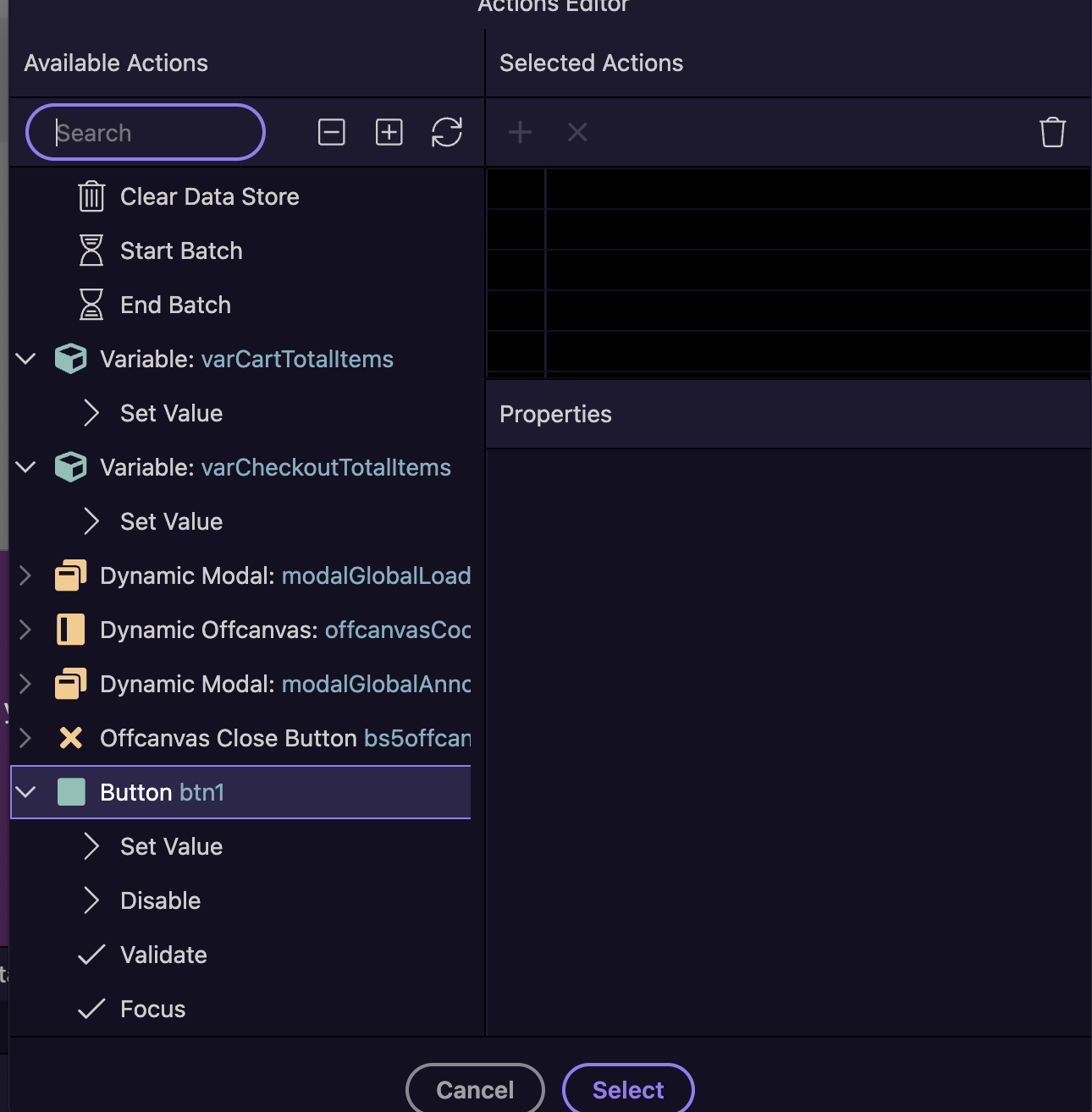Select the Start Batch action
This screenshot has width=1092, height=1112.
(181, 250)
